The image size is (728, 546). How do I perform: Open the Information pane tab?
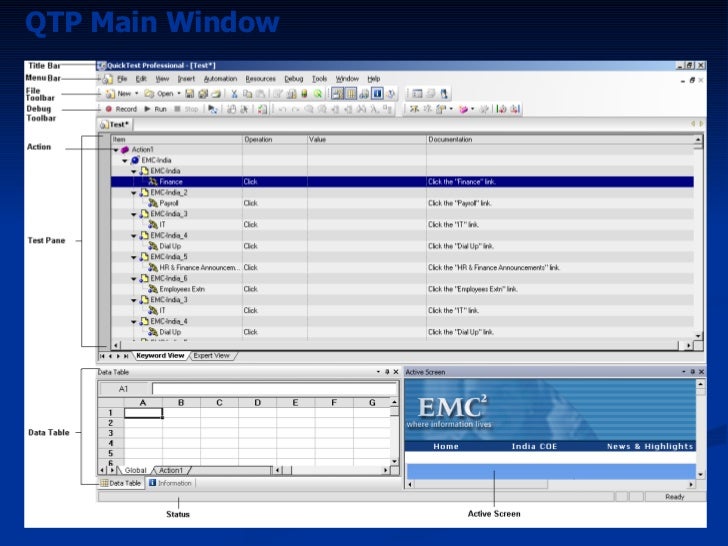170,483
